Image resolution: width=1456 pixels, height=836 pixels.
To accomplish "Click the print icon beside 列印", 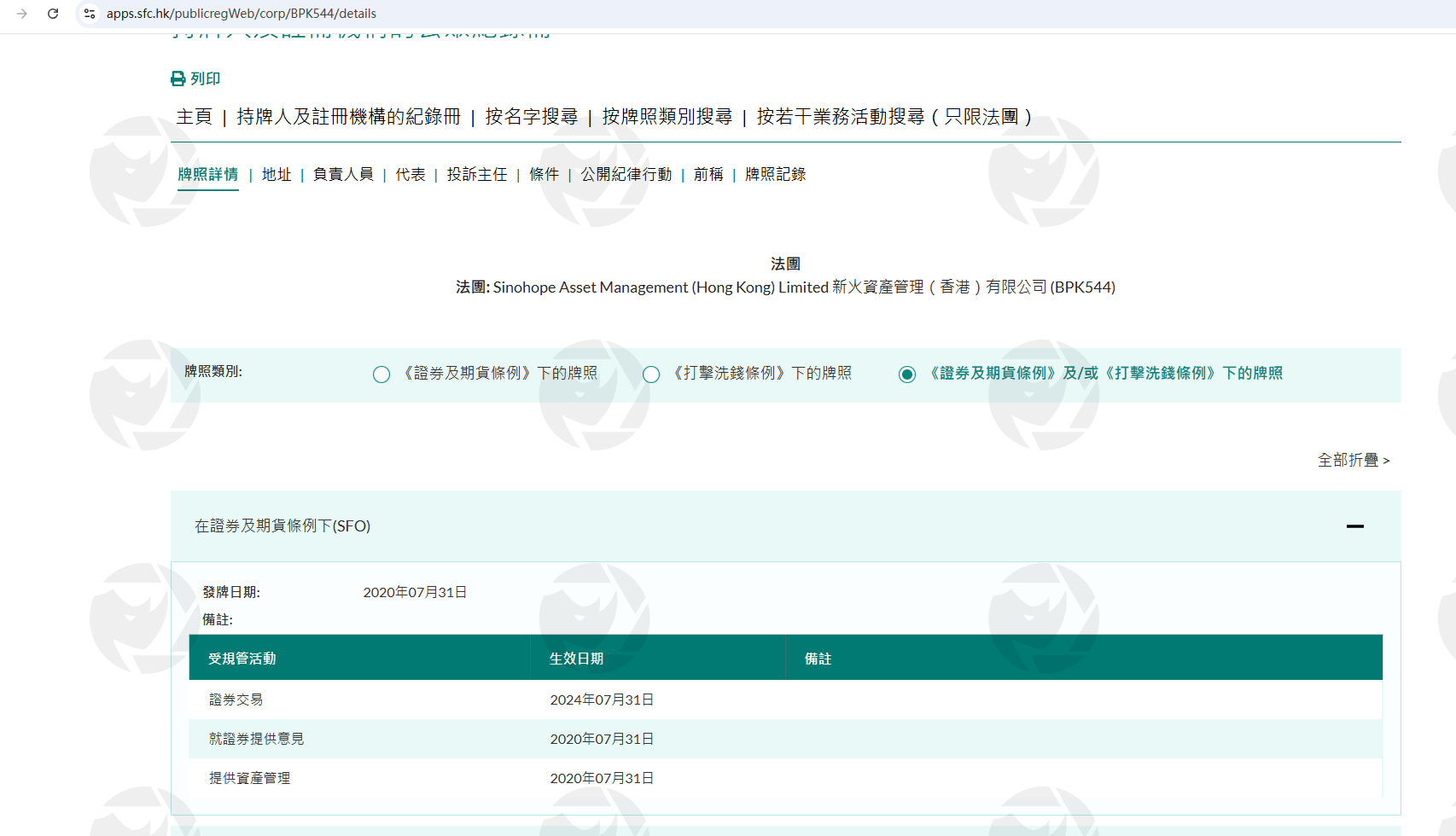I will [x=178, y=78].
